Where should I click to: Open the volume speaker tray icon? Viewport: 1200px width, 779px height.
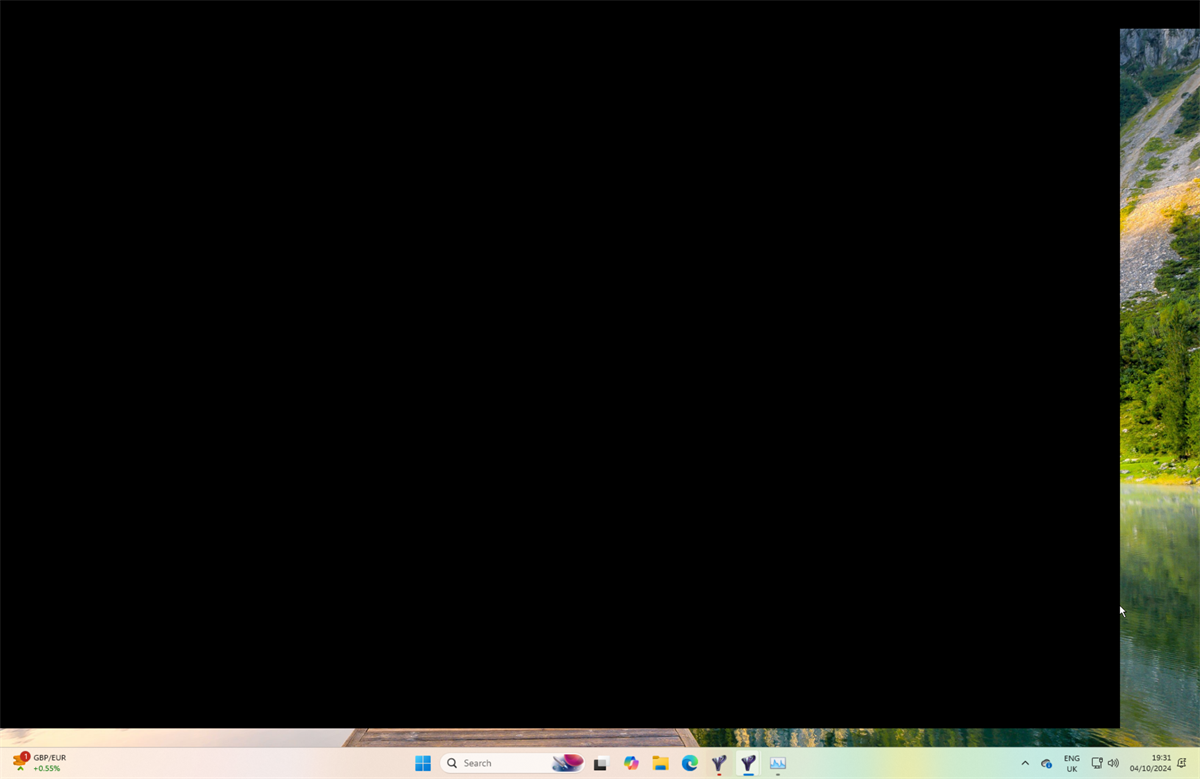1113,763
